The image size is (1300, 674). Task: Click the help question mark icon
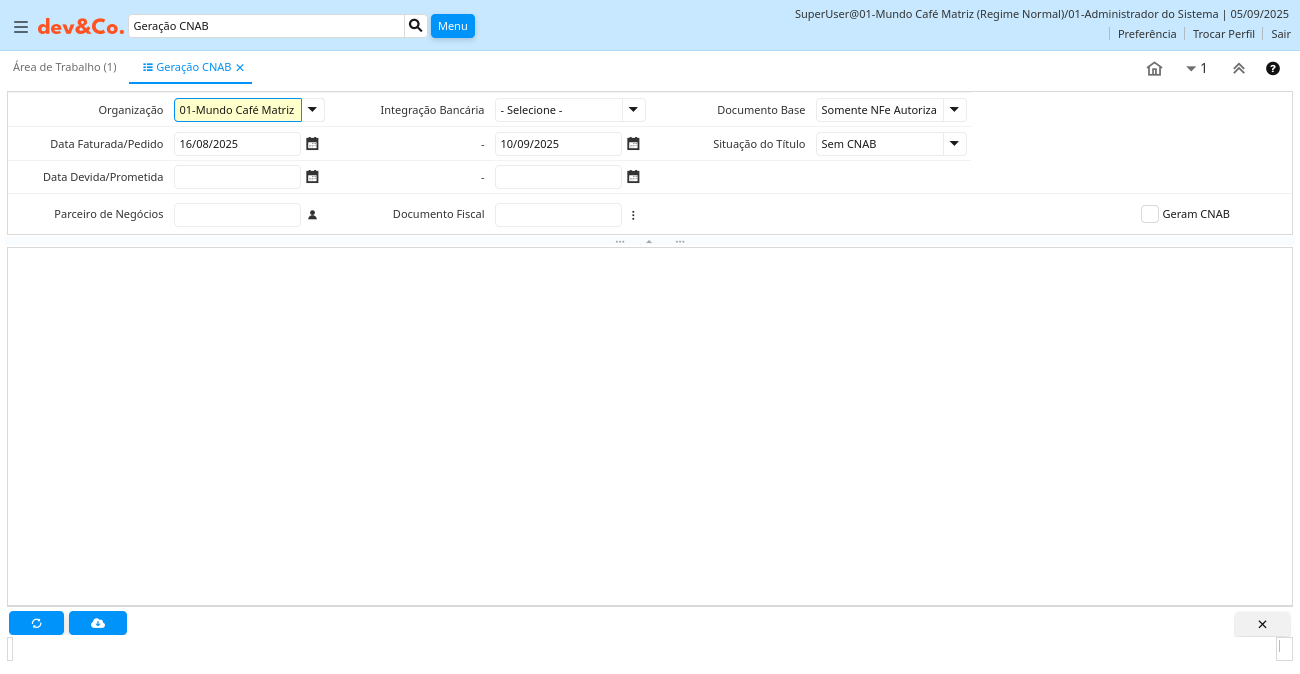coord(1273,69)
